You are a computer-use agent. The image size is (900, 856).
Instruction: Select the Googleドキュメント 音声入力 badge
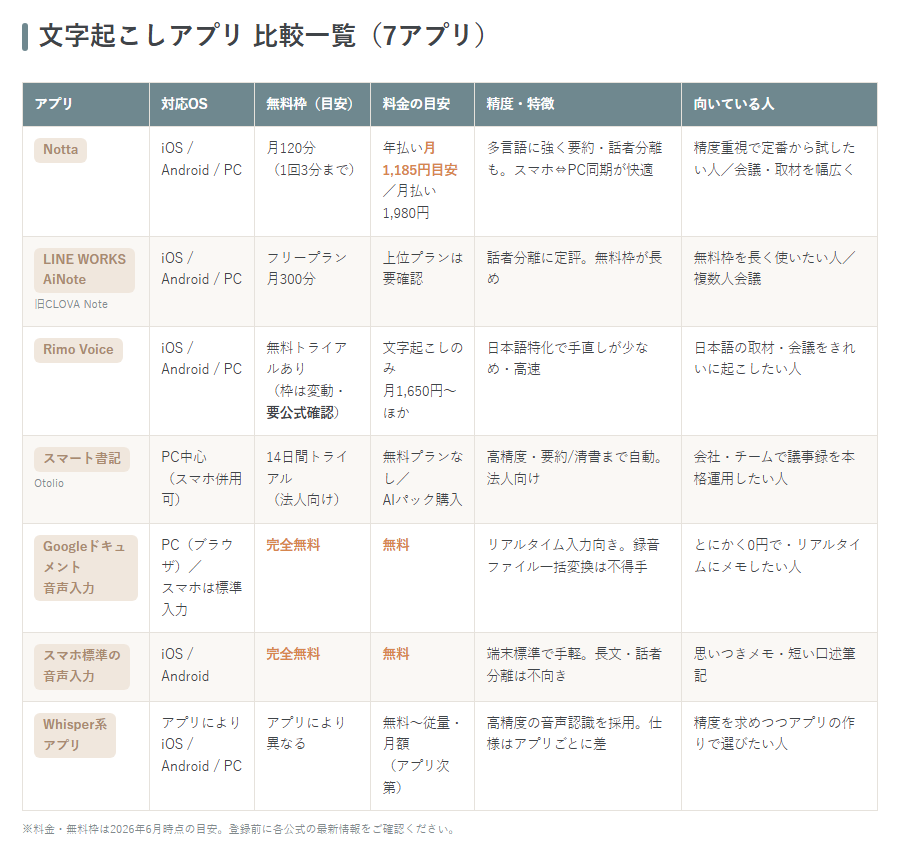tap(86, 568)
